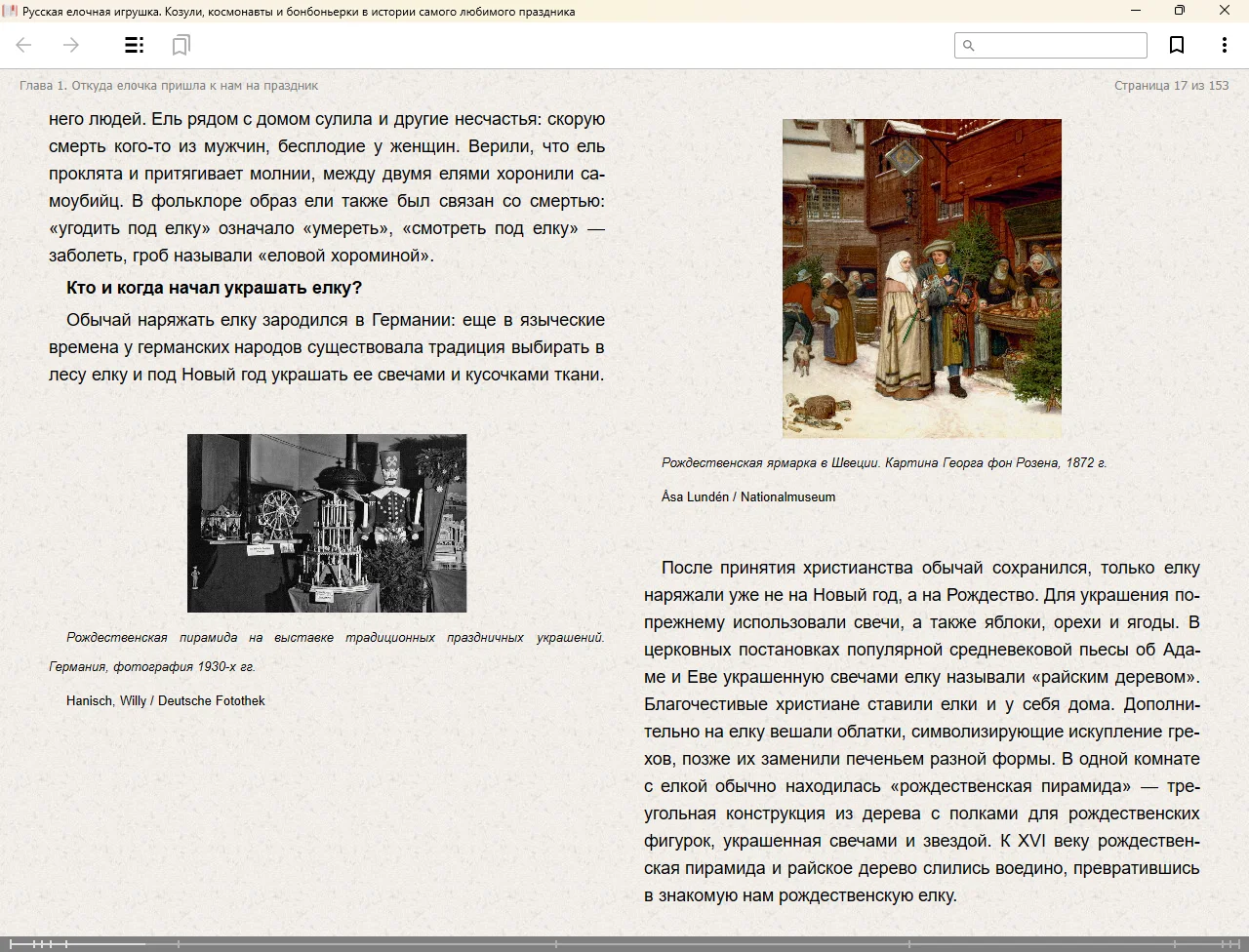Click the "Åsa Lundén / Nationalmuseum" credit
The width and height of the screenshot is (1249, 952).
pyautogui.click(x=748, y=496)
